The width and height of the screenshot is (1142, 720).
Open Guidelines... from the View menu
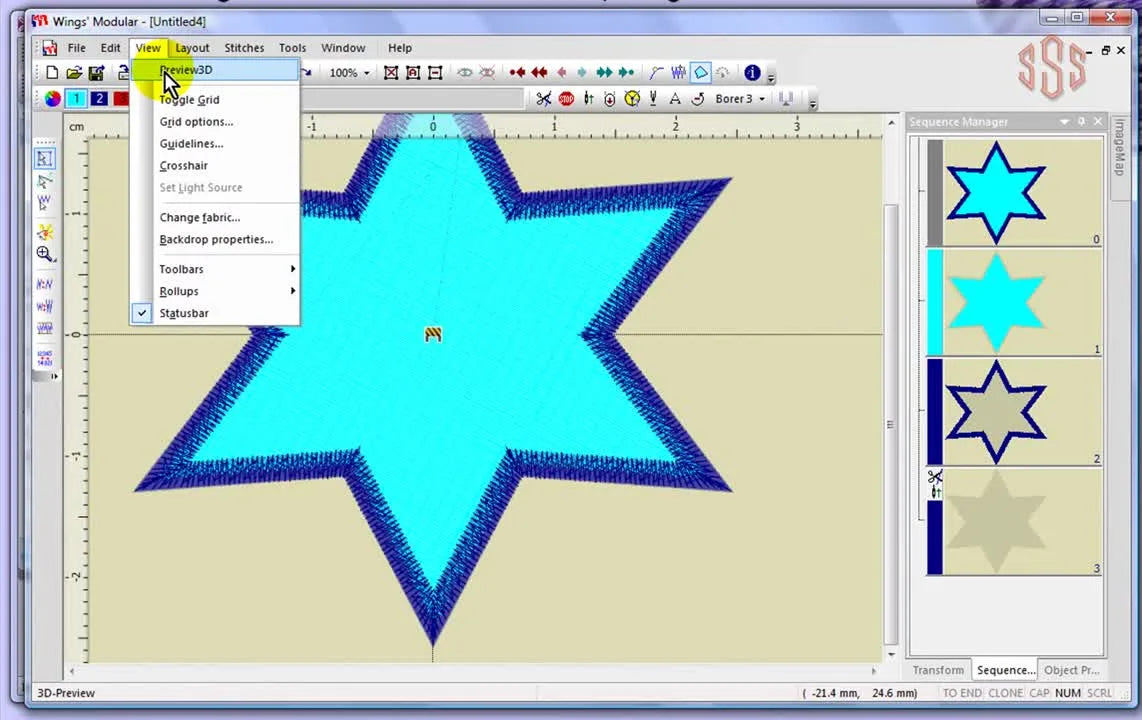click(216, 143)
